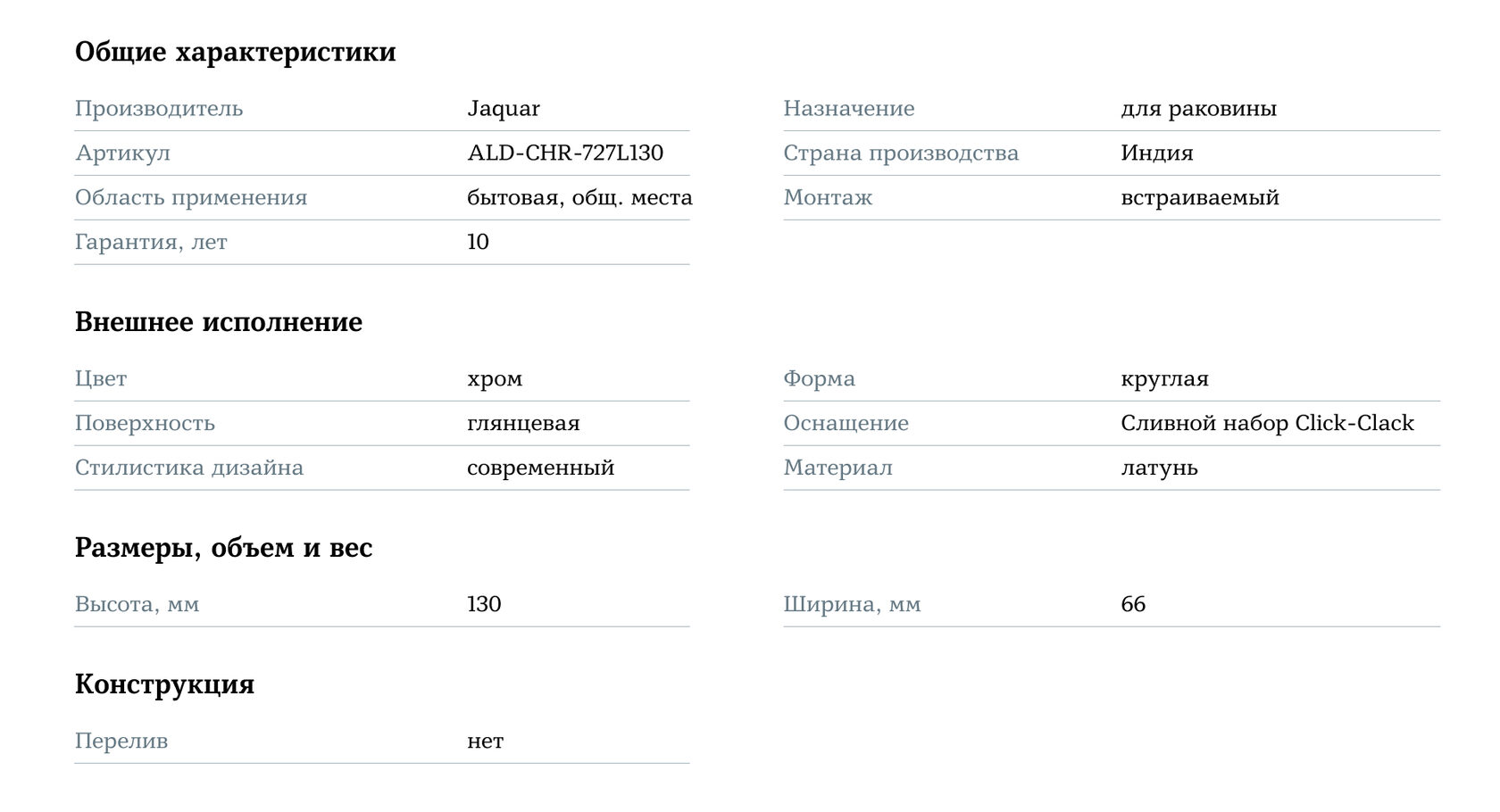Click the 'встраиваемый' mounting value
The image size is (1500, 812).
(1199, 198)
